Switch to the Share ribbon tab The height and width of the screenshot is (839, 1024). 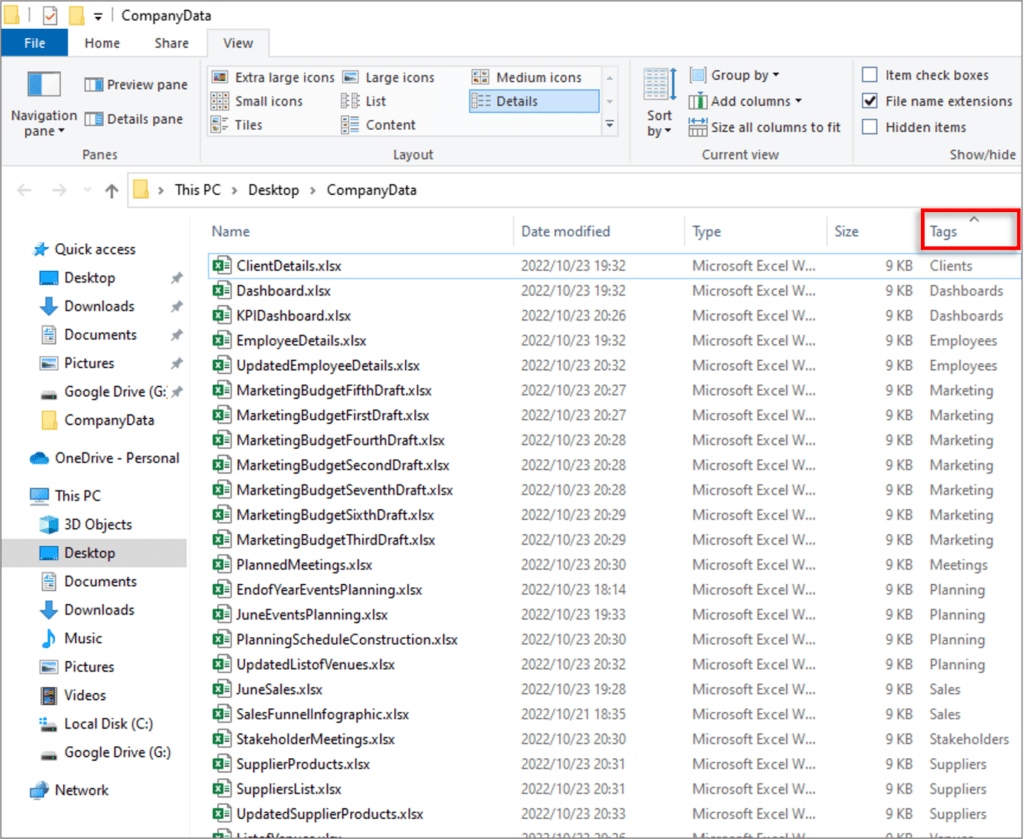[x=171, y=43]
